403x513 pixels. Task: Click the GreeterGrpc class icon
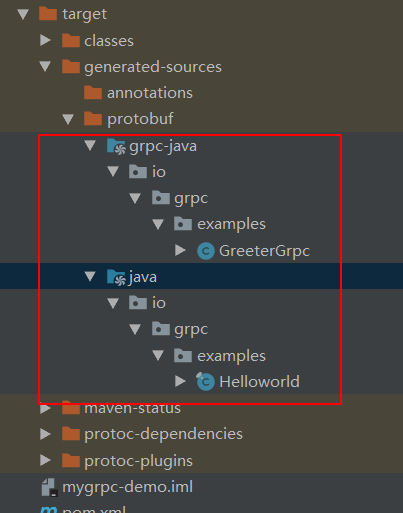pyautogui.click(x=206, y=251)
